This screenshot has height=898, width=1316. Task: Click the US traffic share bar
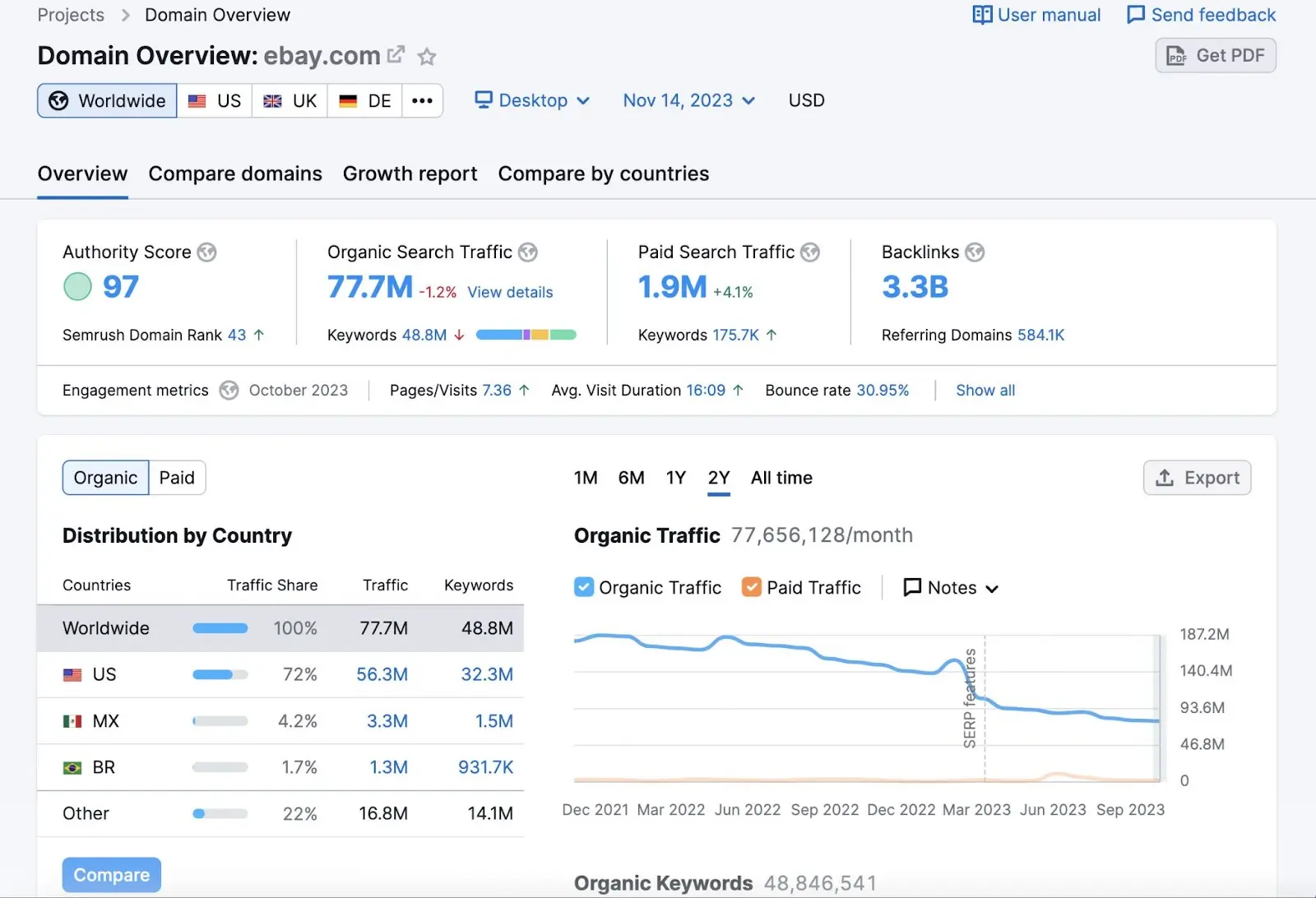tap(220, 674)
